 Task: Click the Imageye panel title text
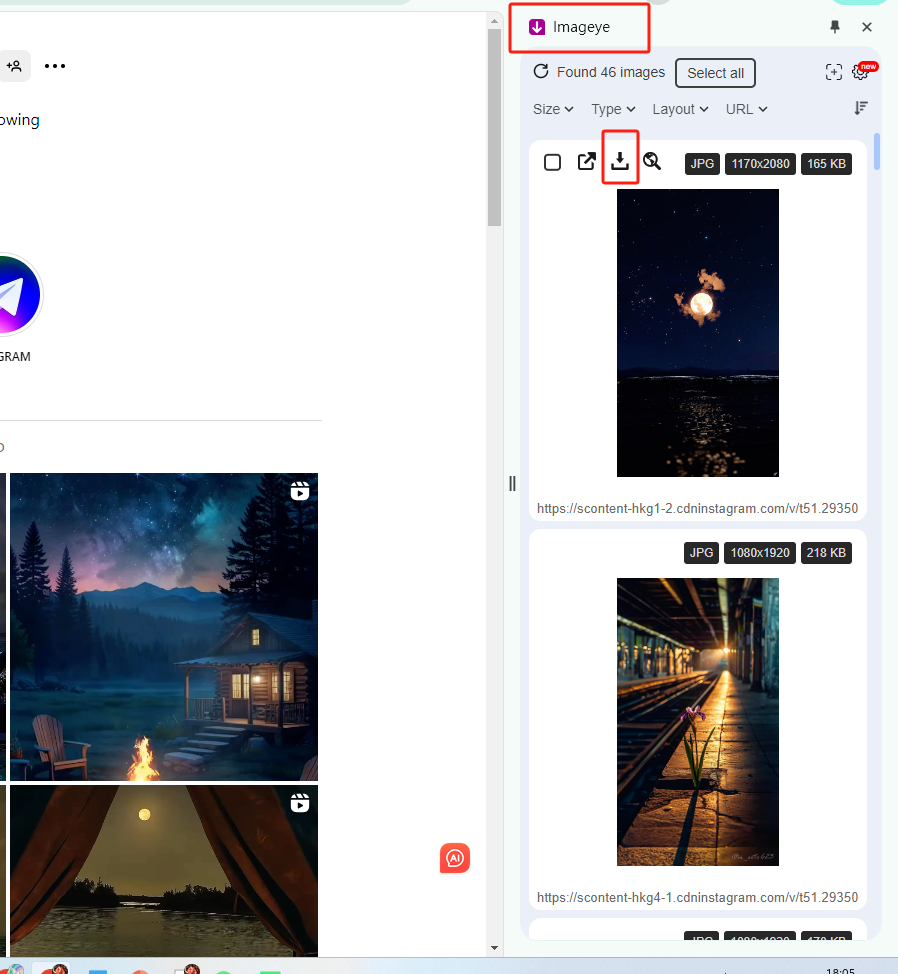tap(581, 27)
